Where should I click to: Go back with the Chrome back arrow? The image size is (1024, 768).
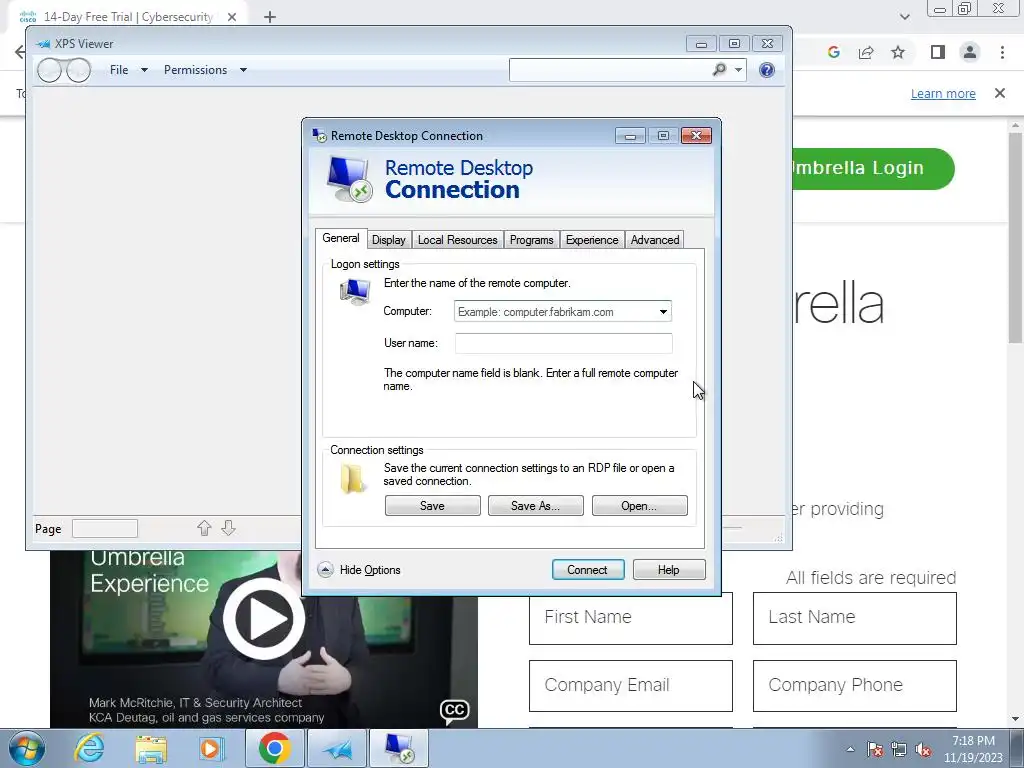20,52
